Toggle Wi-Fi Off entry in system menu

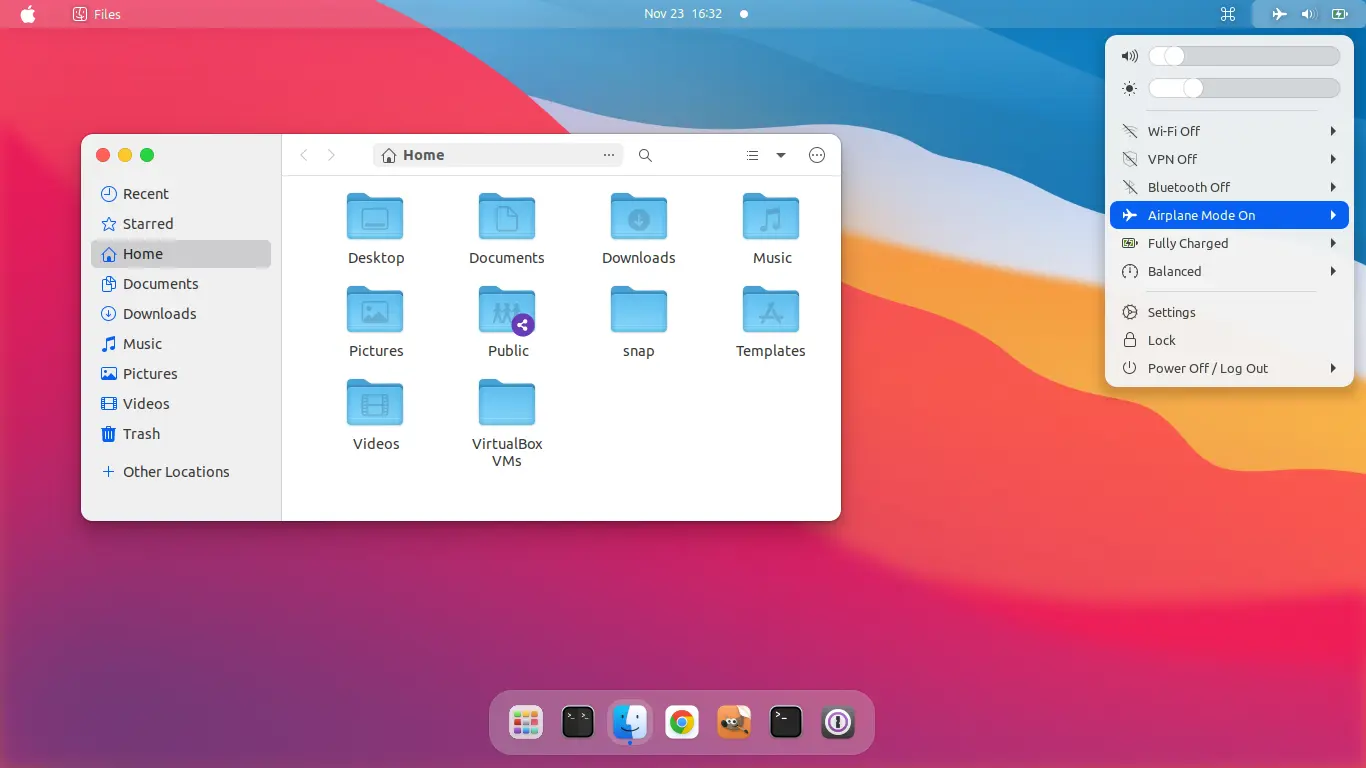(x=1173, y=131)
